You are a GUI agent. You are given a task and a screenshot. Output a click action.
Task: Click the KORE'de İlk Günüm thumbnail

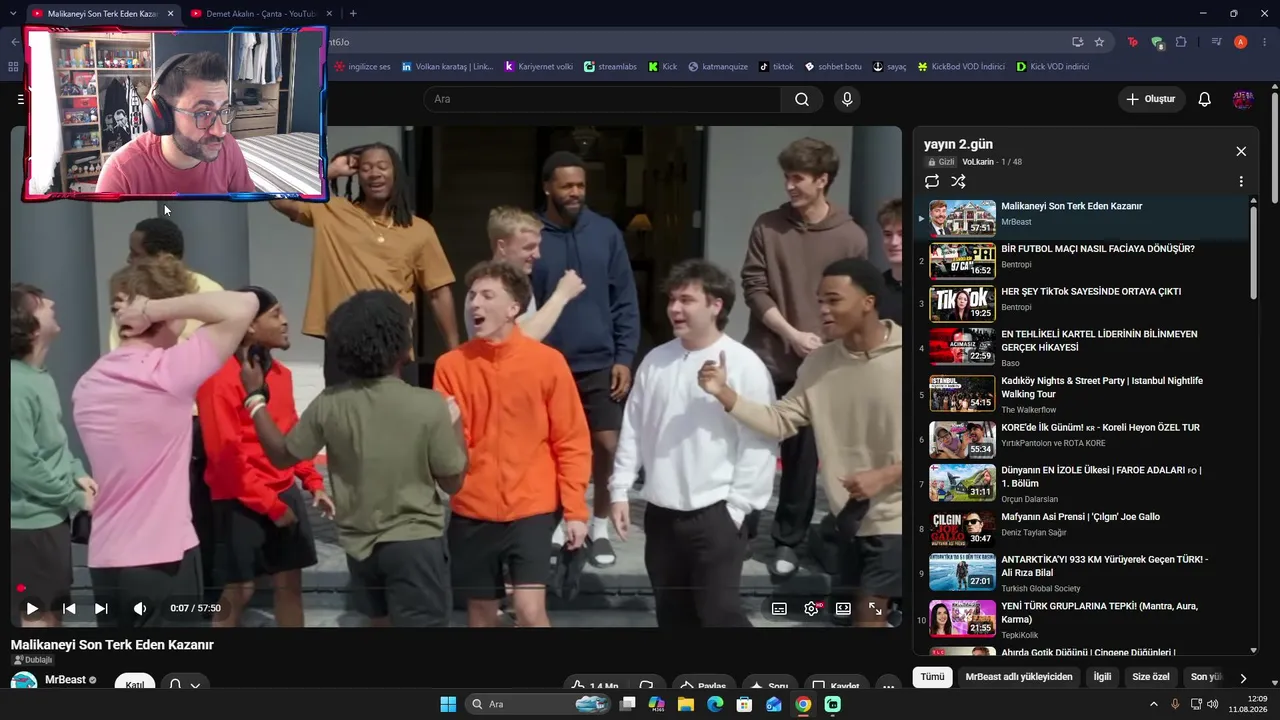click(x=962, y=439)
